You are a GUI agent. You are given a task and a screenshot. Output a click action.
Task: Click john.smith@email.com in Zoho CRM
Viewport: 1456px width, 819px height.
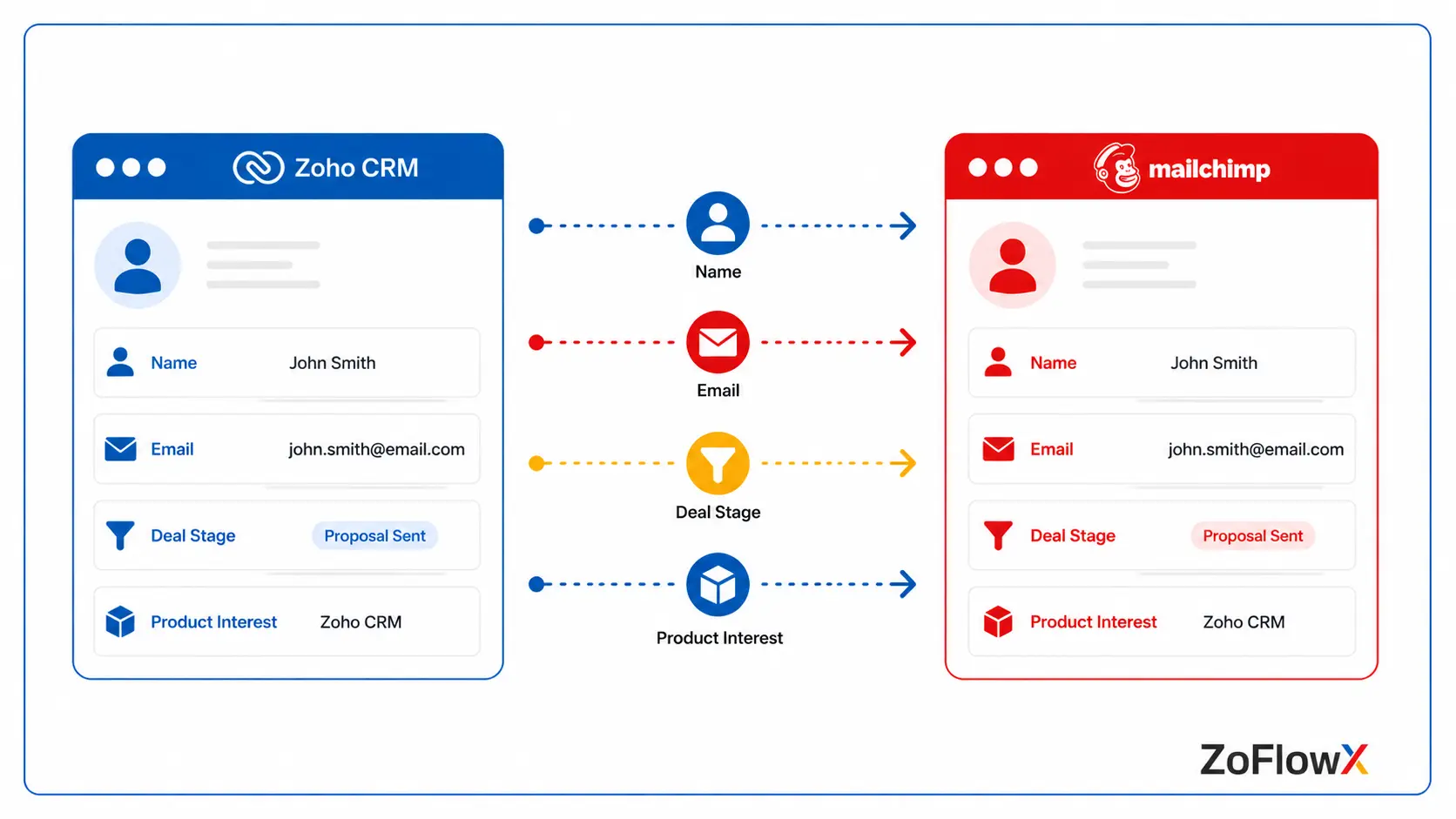[377, 449]
